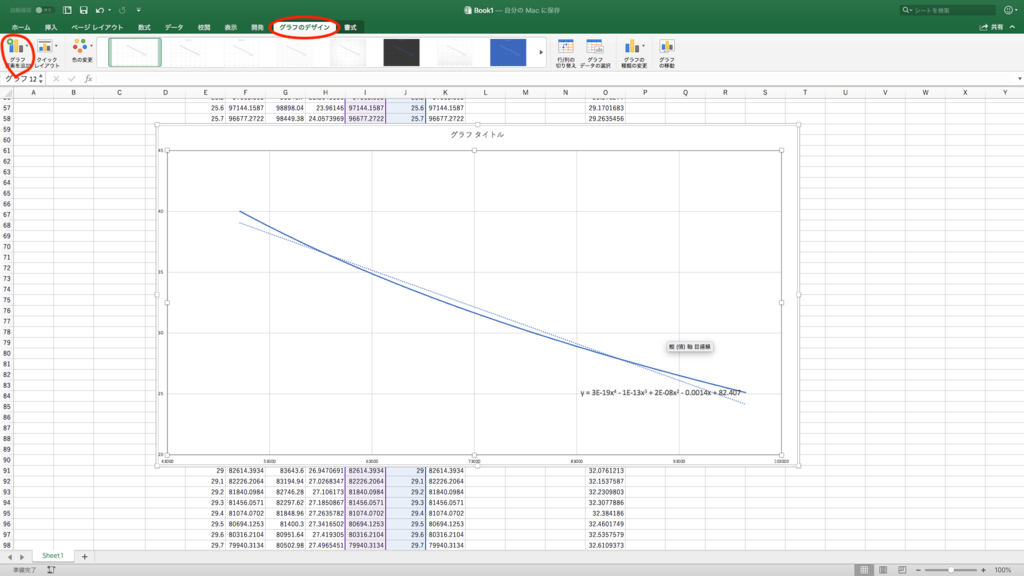Click the Undo icon in title bar

coord(99,10)
